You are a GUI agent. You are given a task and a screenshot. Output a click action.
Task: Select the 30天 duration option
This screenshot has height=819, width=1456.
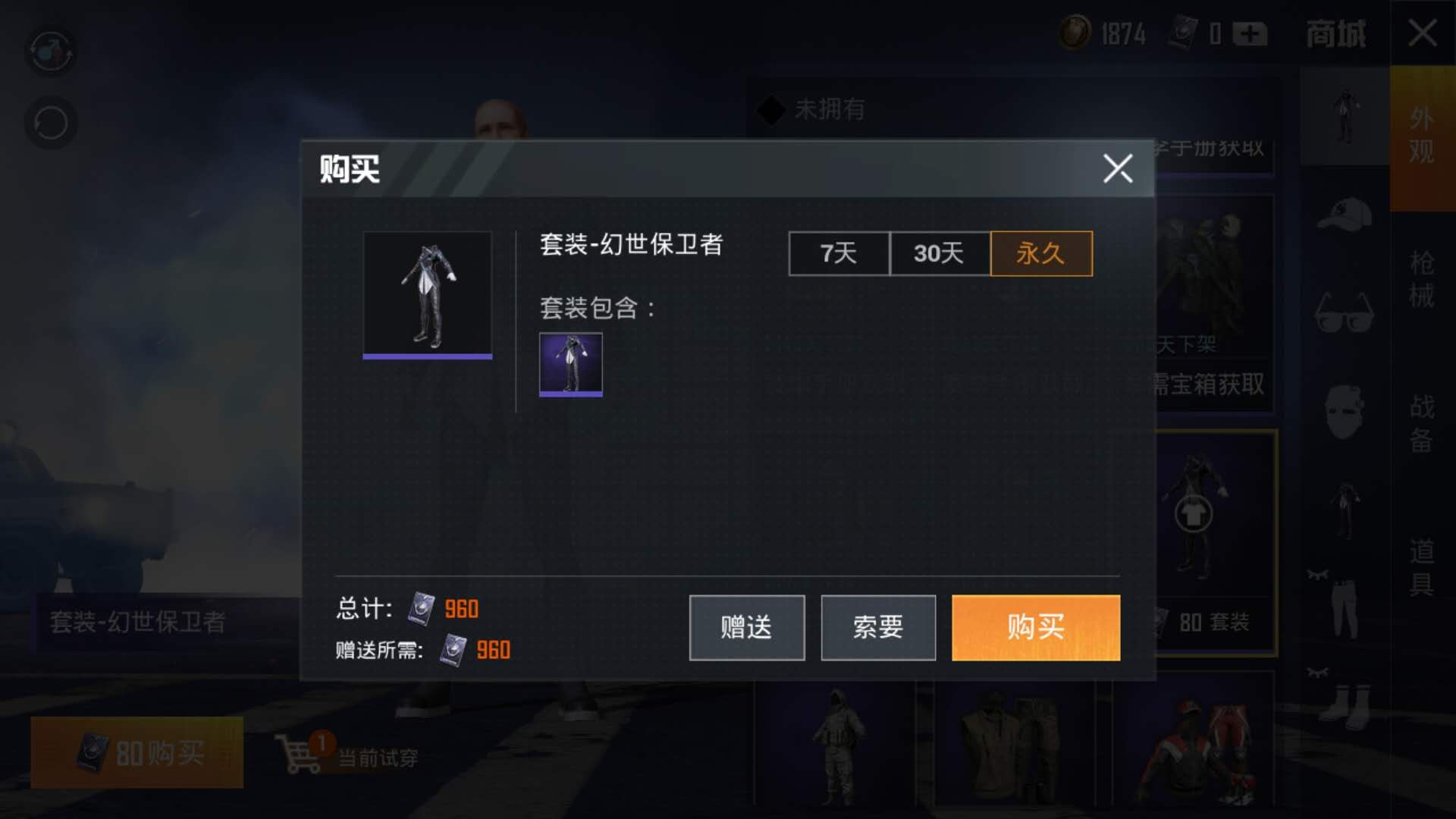tap(940, 253)
